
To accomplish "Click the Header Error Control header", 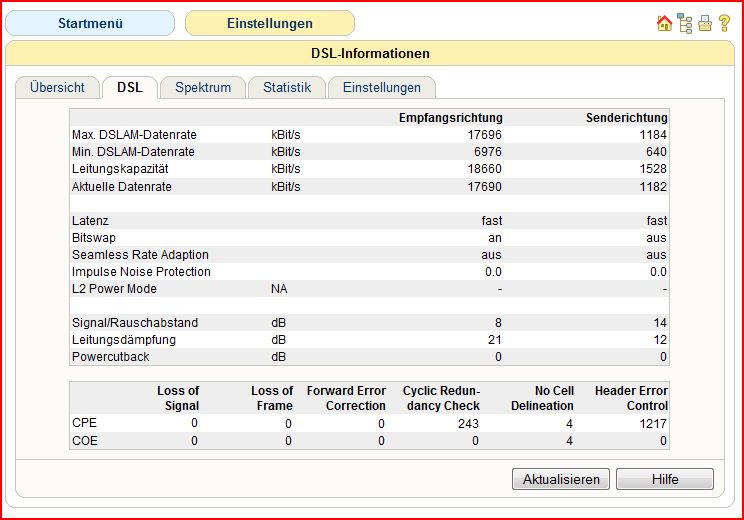I will pos(631,398).
